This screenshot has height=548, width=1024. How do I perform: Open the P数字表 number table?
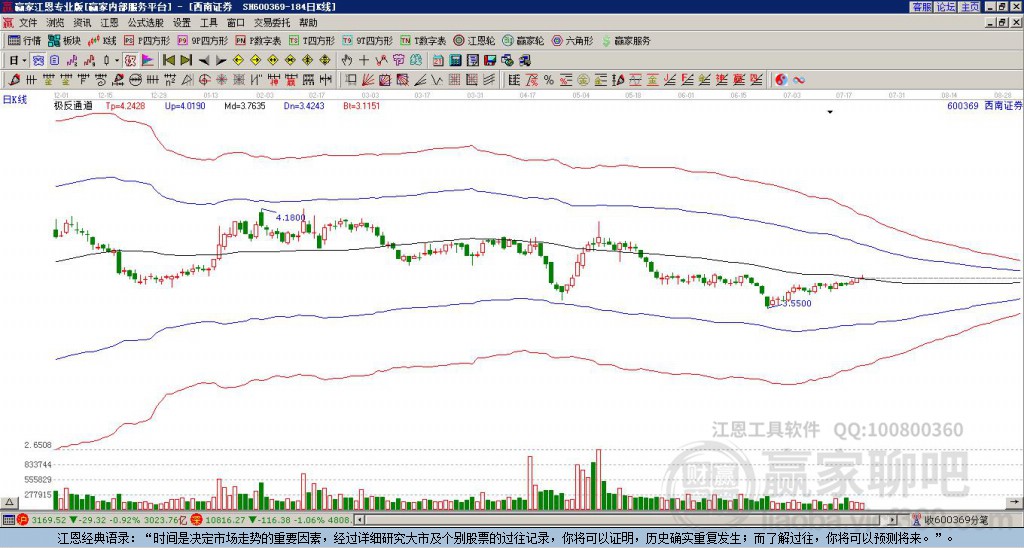258,40
